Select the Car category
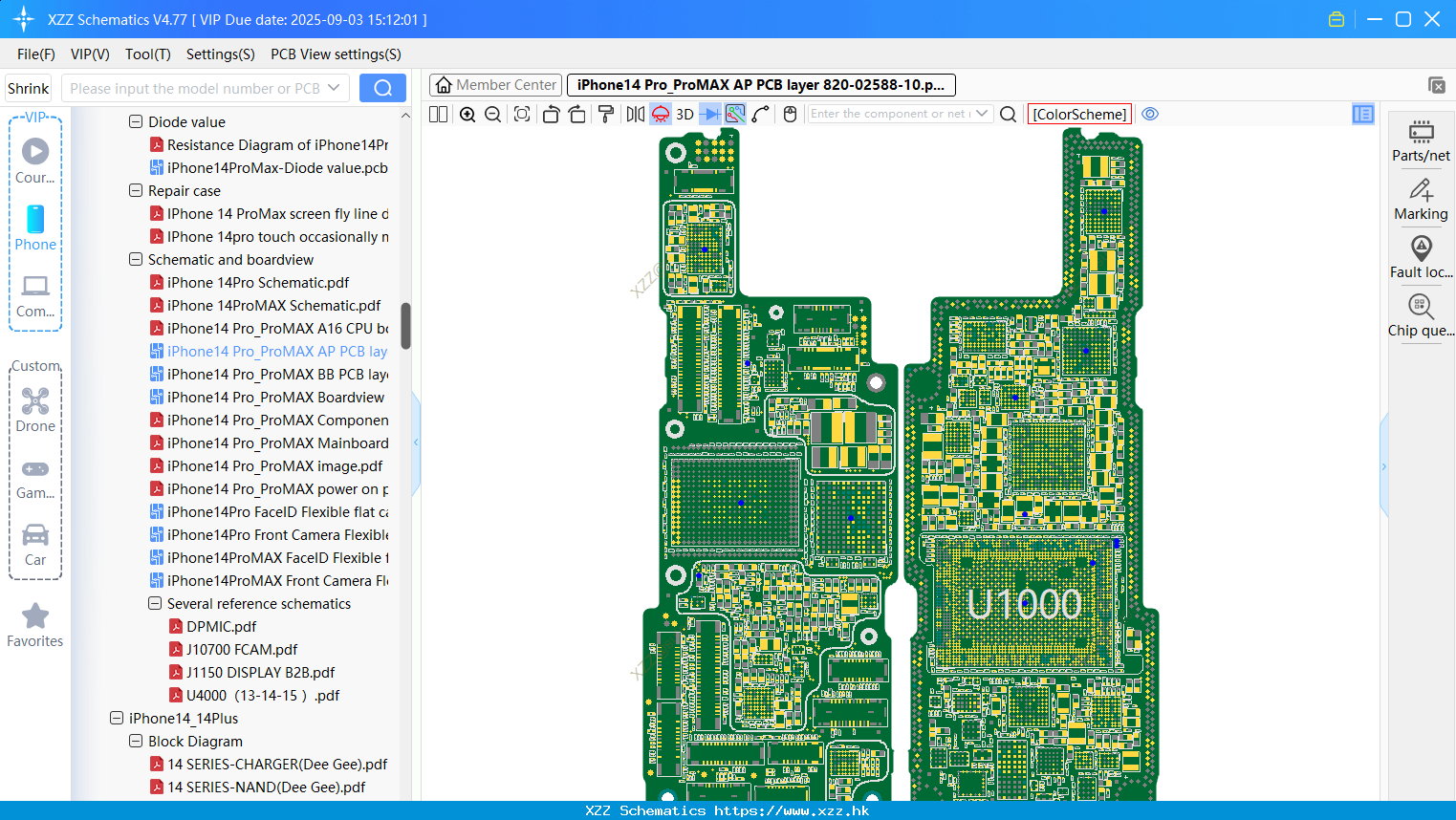Viewport: 1456px width, 820px height. tap(35, 545)
